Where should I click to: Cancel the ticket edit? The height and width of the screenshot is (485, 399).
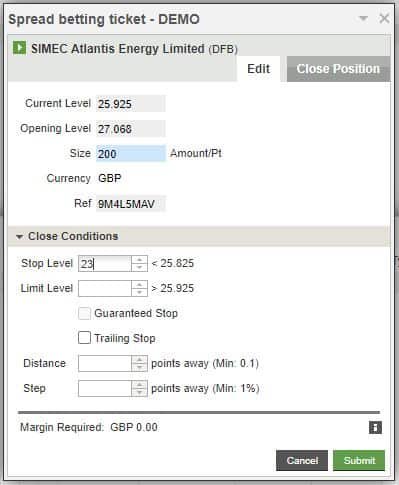pos(302,460)
